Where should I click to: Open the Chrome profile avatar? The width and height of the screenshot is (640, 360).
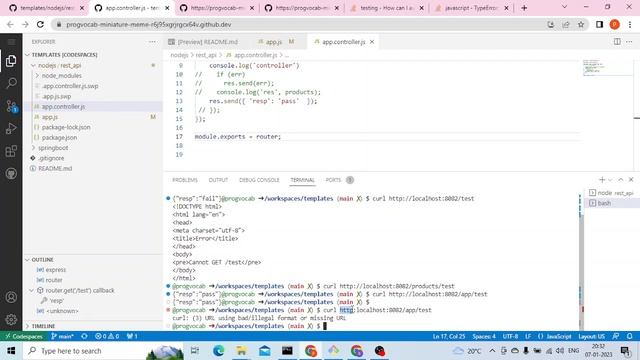click(x=614, y=24)
